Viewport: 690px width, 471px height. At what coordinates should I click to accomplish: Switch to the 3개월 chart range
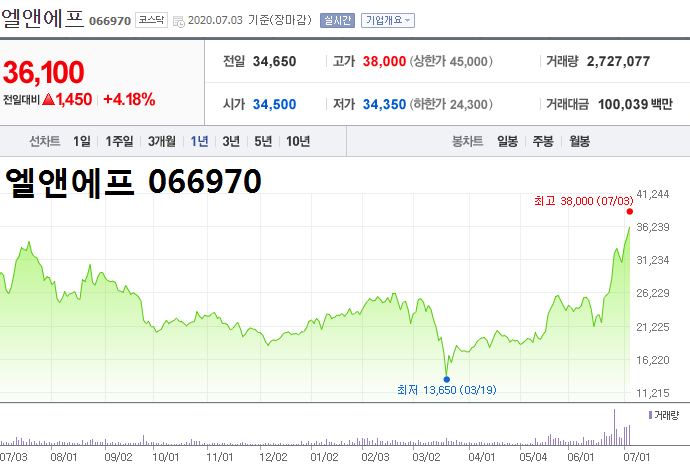pyautogui.click(x=161, y=141)
